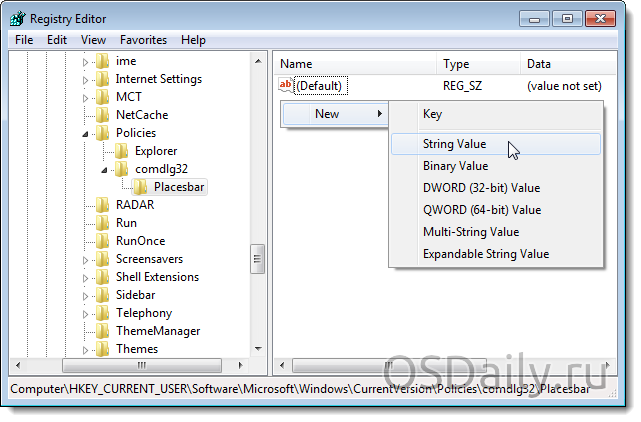Screen dimensions: 641x422
Task: Pick Key from the New submenu
Action: pyautogui.click(x=432, y=114)
